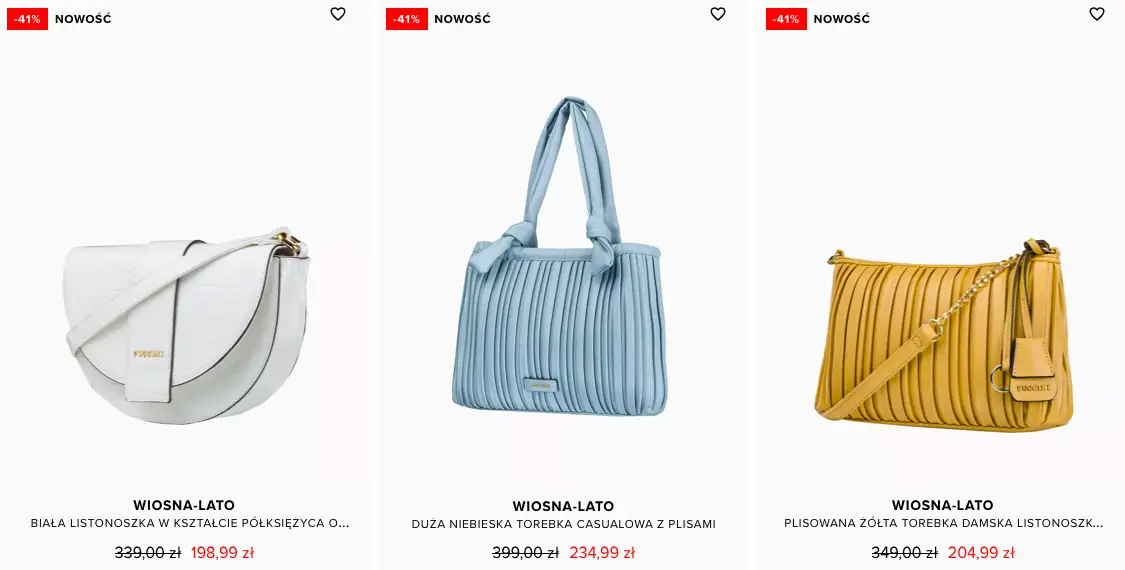Viewport: 1125px width, 570px height.
Task: Save yellow pleated bag to favorites
Action: pos(1097,14)
